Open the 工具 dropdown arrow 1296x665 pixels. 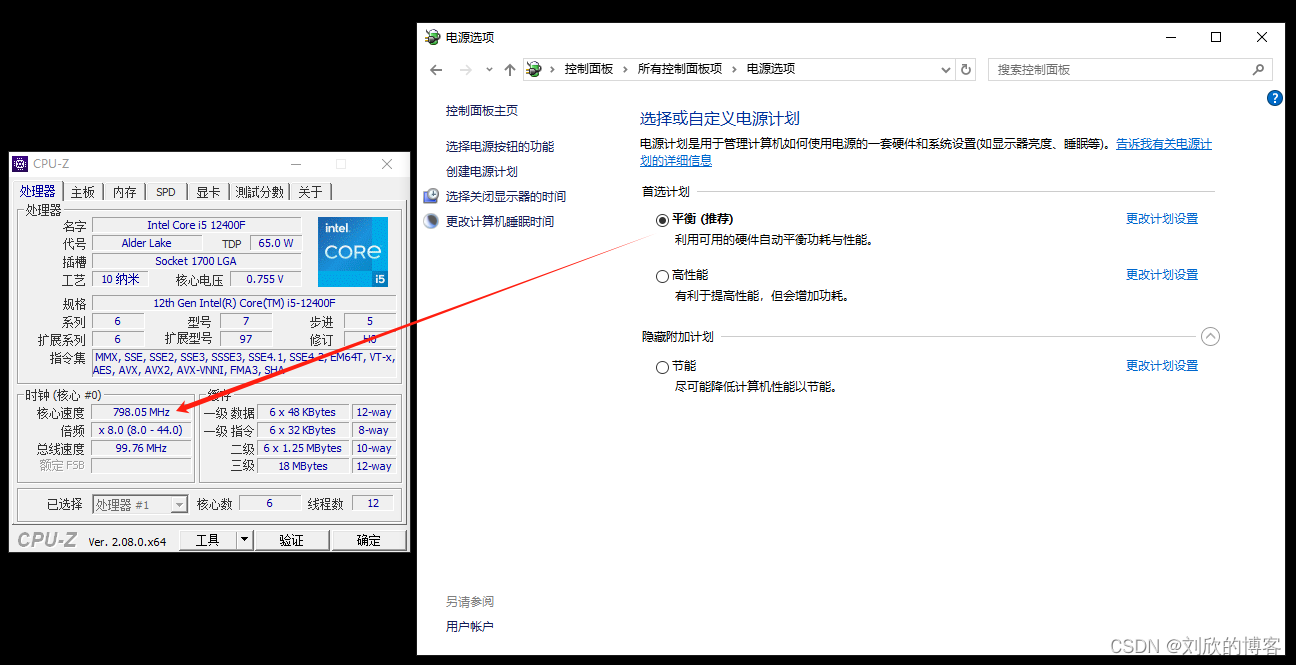(244, 540)
